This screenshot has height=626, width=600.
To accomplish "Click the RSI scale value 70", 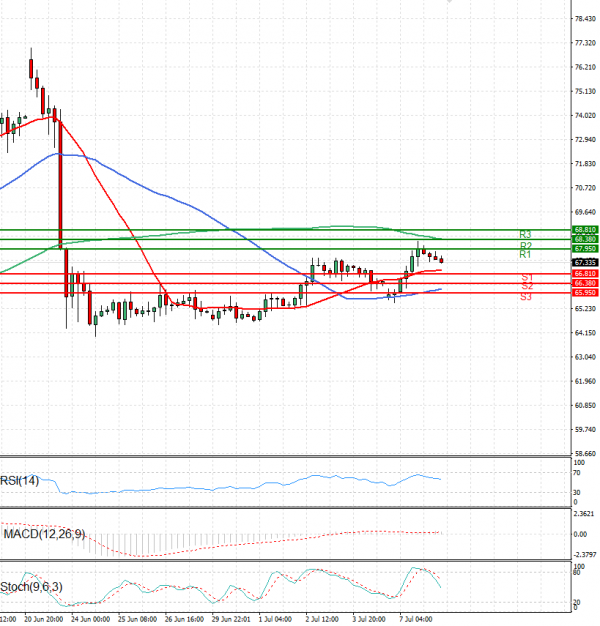I will click(577, 473).
